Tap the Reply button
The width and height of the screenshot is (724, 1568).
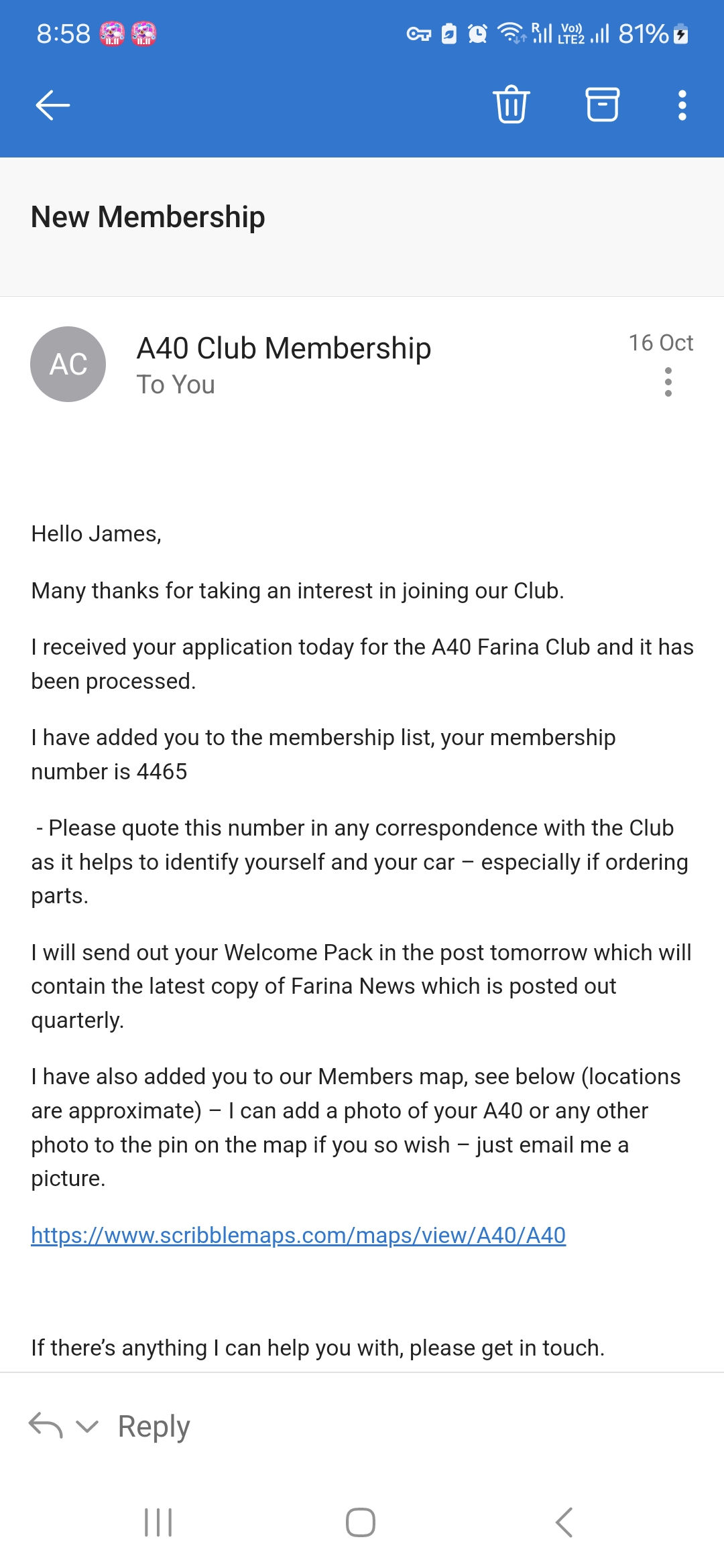coord(154,1426)
